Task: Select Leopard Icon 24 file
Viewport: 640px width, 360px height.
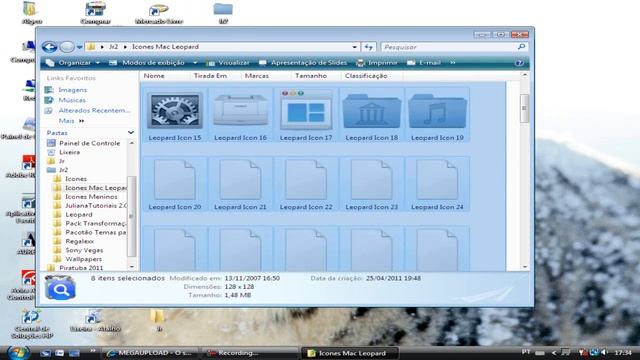Action: [x=437, y=184]
